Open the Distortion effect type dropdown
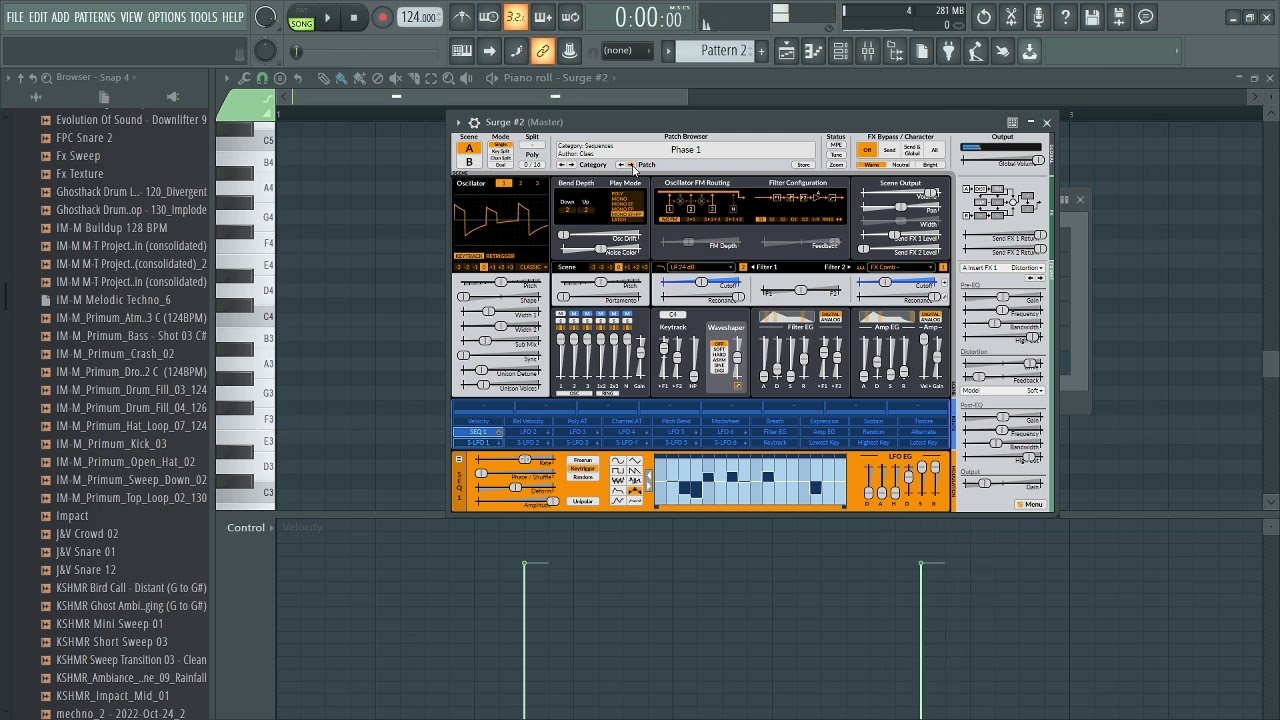This screenshot has width=1280, height=720. (x=1004, y=268)
